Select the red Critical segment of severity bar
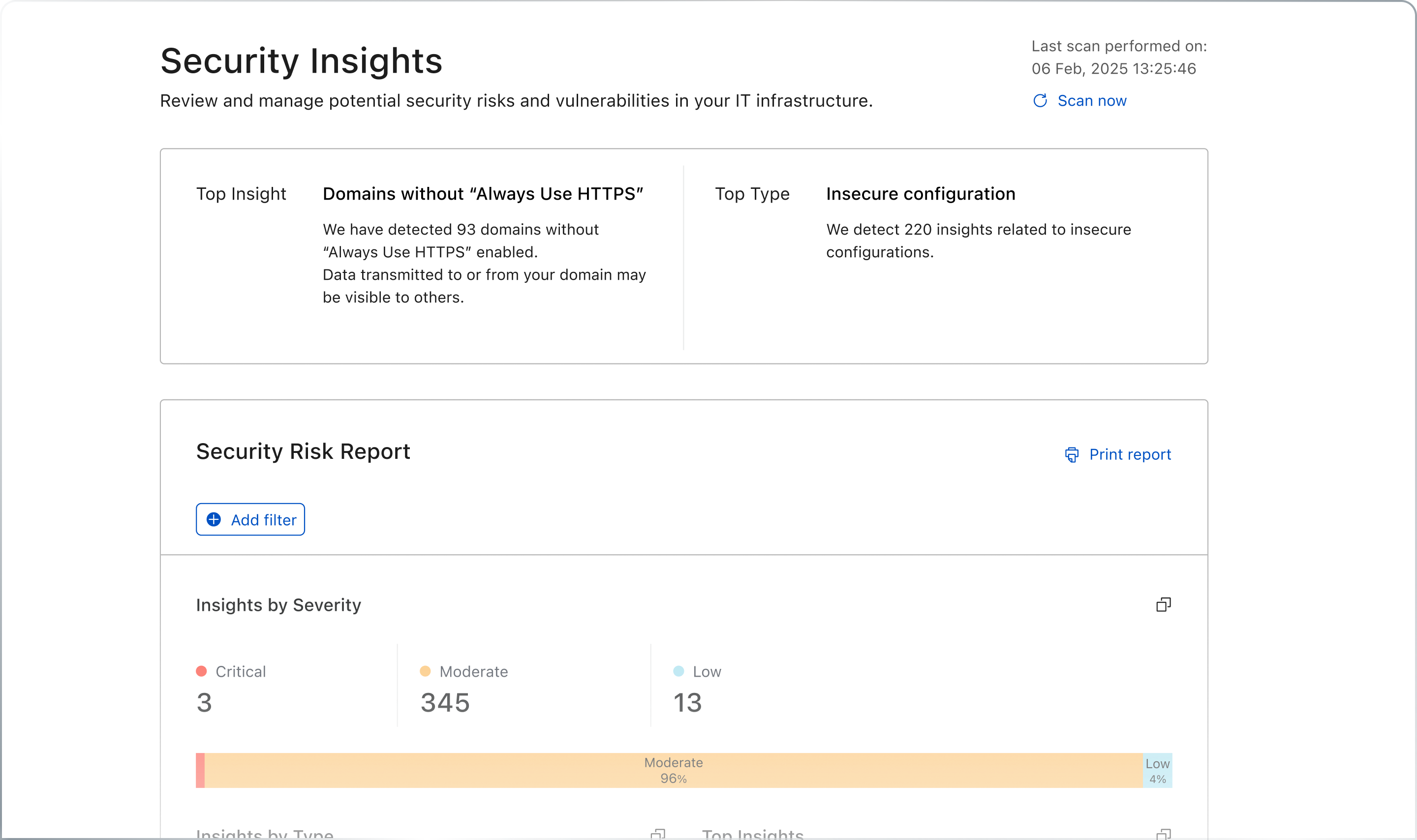The height and width of the screenshot is (840, 1417). [x=200, y=770]
